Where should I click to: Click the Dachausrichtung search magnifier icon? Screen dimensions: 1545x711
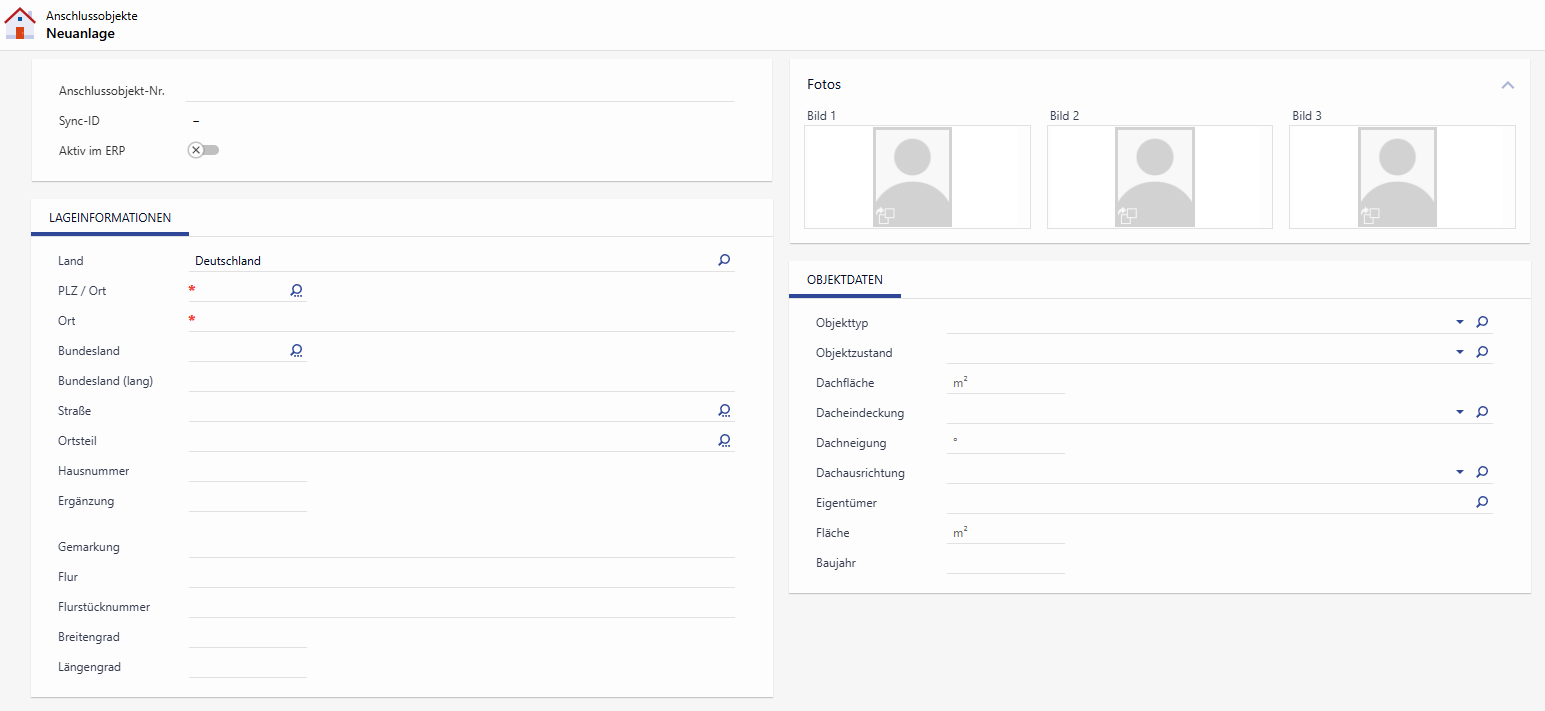[1482, 472]
